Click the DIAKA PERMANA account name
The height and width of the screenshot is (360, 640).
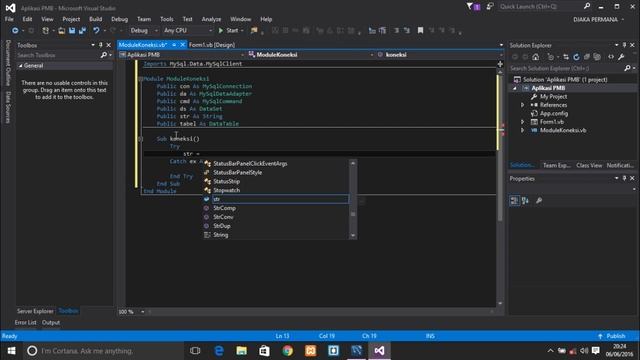pyautogui.click(x=595, y=20)
